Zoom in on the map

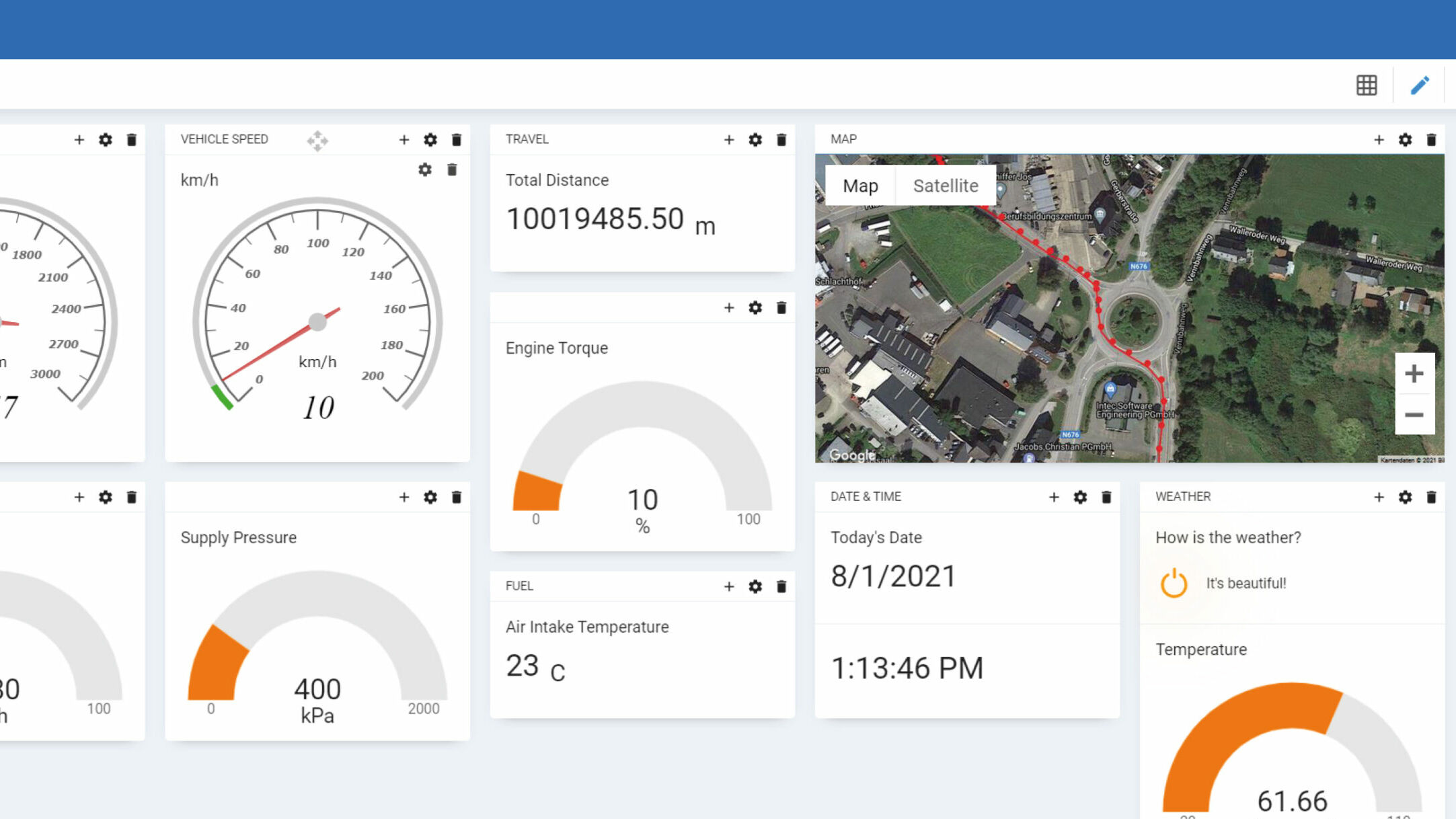[x=1414, y=374]
